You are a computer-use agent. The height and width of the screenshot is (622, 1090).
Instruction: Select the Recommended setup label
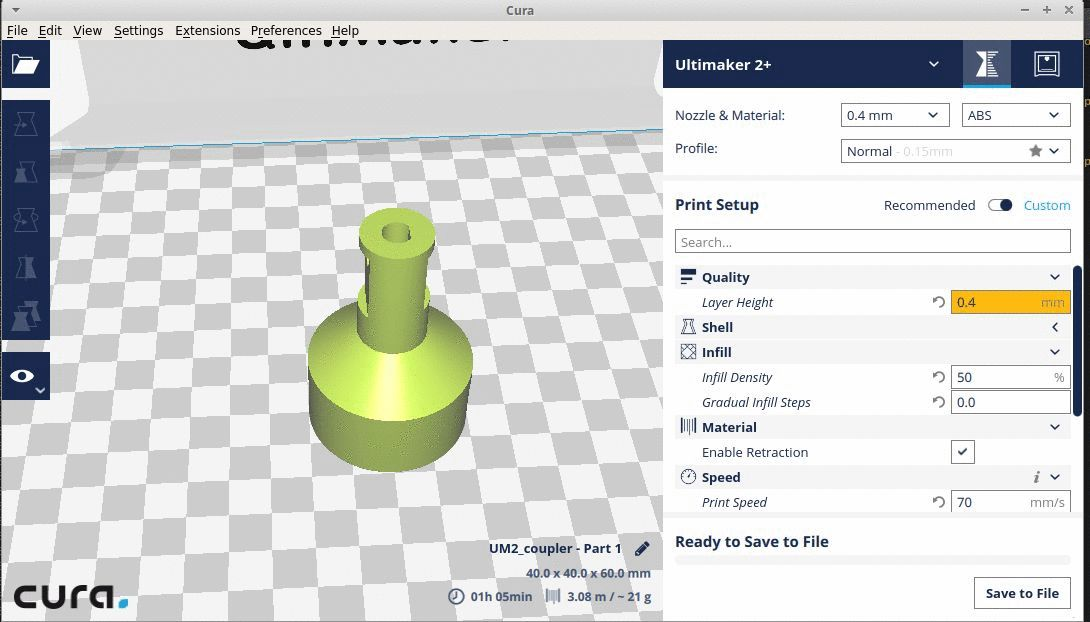[929, 206]
